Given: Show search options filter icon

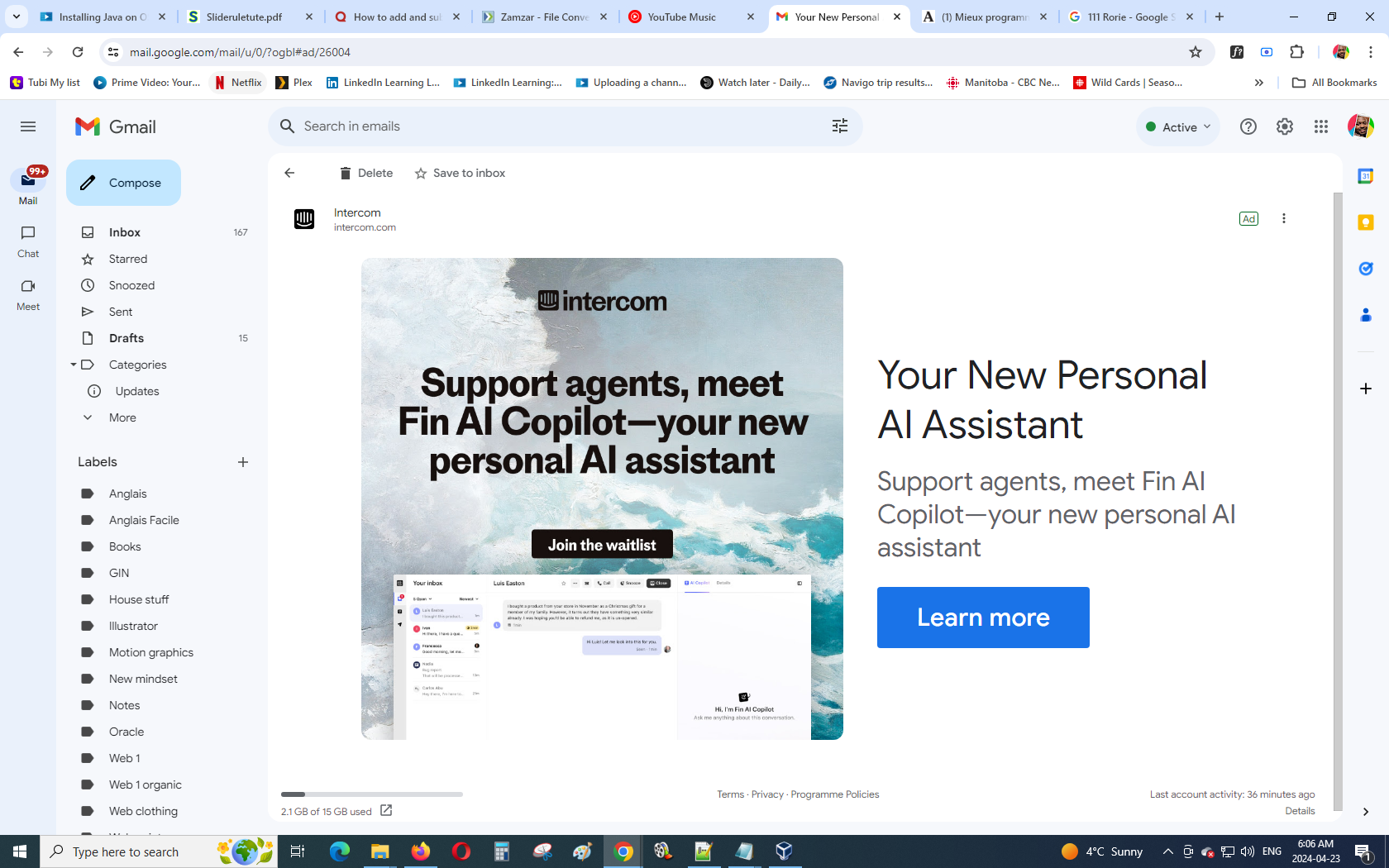Looking at the screenshot, I should (840, 126).
